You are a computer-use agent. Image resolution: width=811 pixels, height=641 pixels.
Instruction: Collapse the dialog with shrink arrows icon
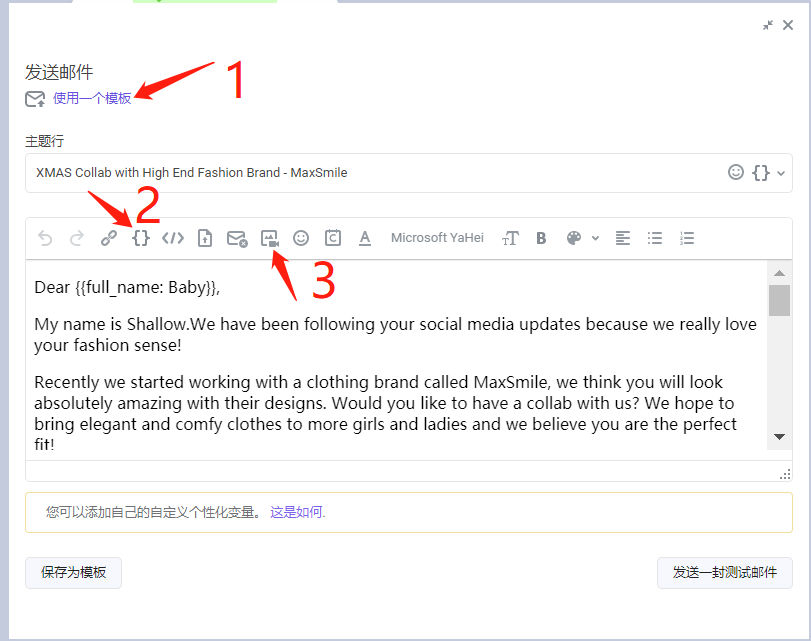(x=768, y=25)
